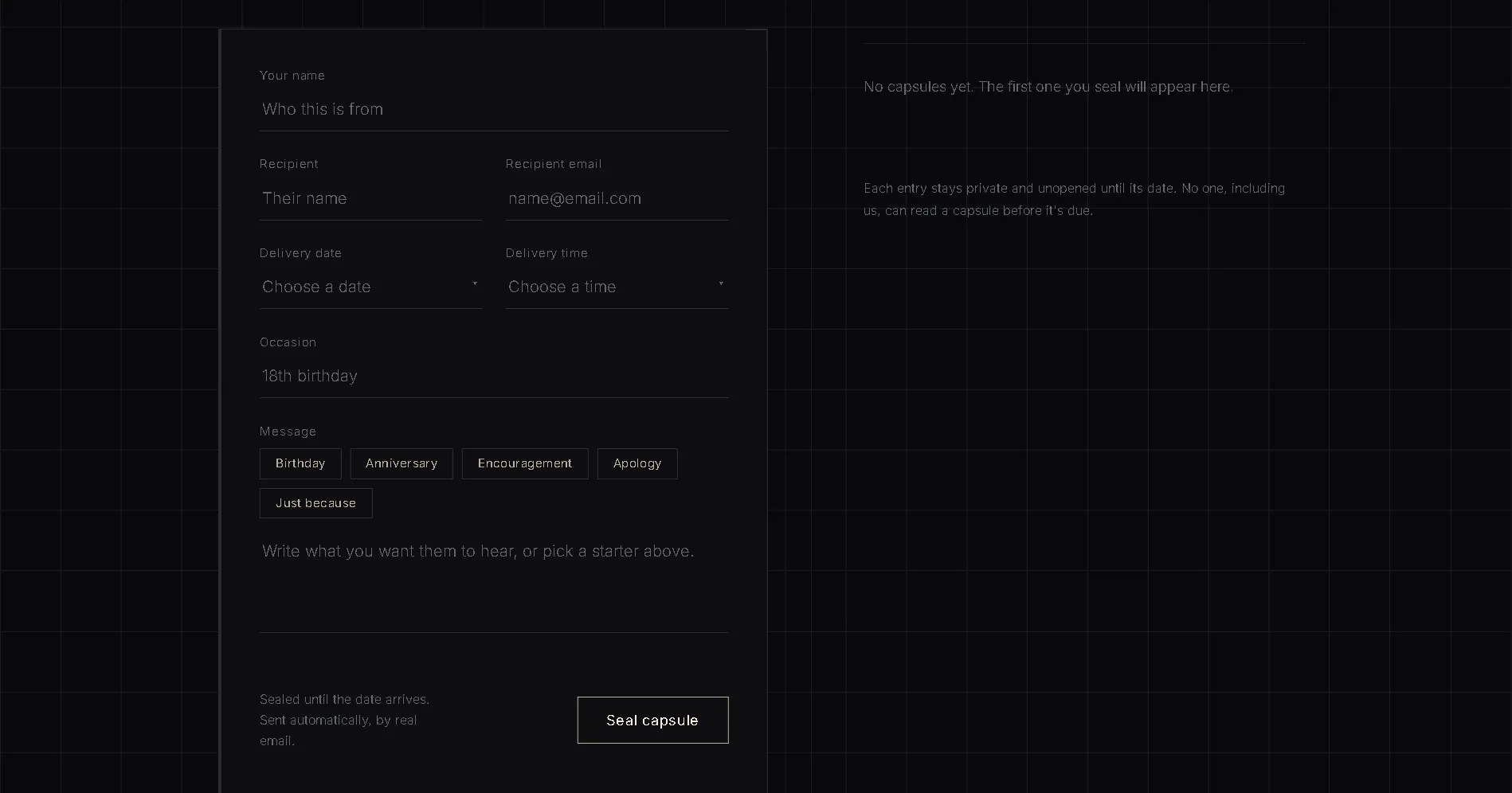Pick the Just because starter
Viewport: 1512px width, 793px height.
(316, 503)
